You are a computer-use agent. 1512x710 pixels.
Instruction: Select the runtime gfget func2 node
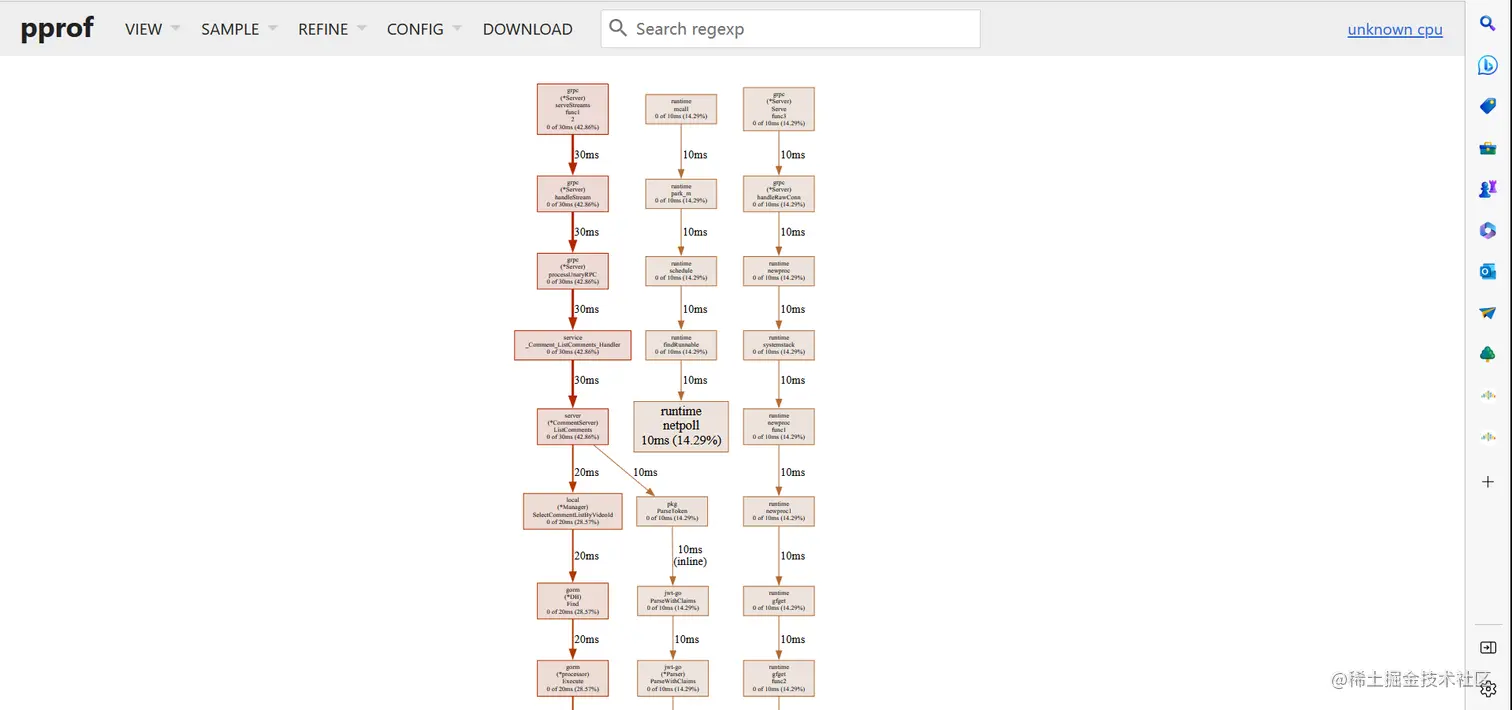click(779, 678)
